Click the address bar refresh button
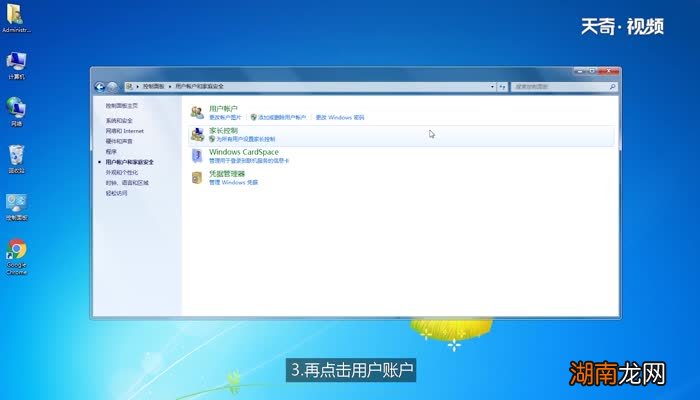This screenshot has height=400, width=700. pos(503,87)
